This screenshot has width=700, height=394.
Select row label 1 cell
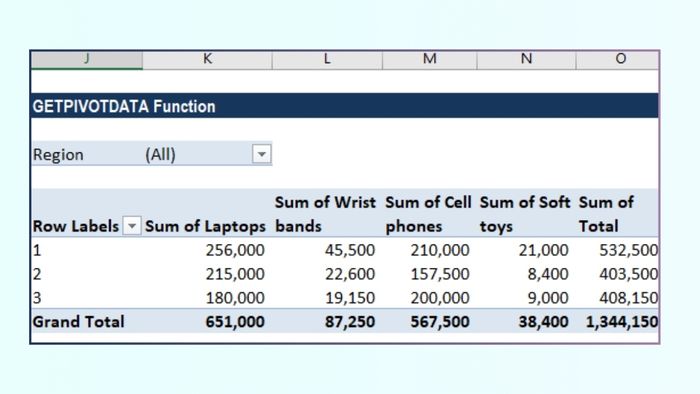[87, 250]
